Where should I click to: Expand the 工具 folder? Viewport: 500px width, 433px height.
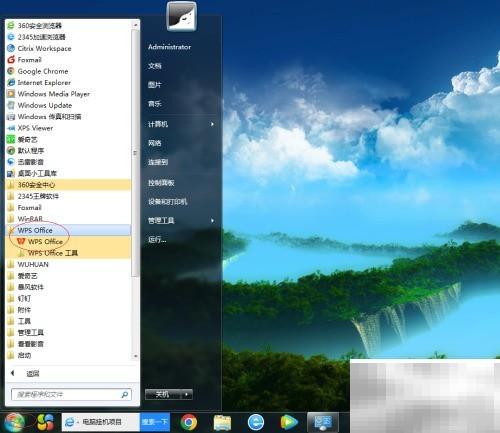coord(68,321)
